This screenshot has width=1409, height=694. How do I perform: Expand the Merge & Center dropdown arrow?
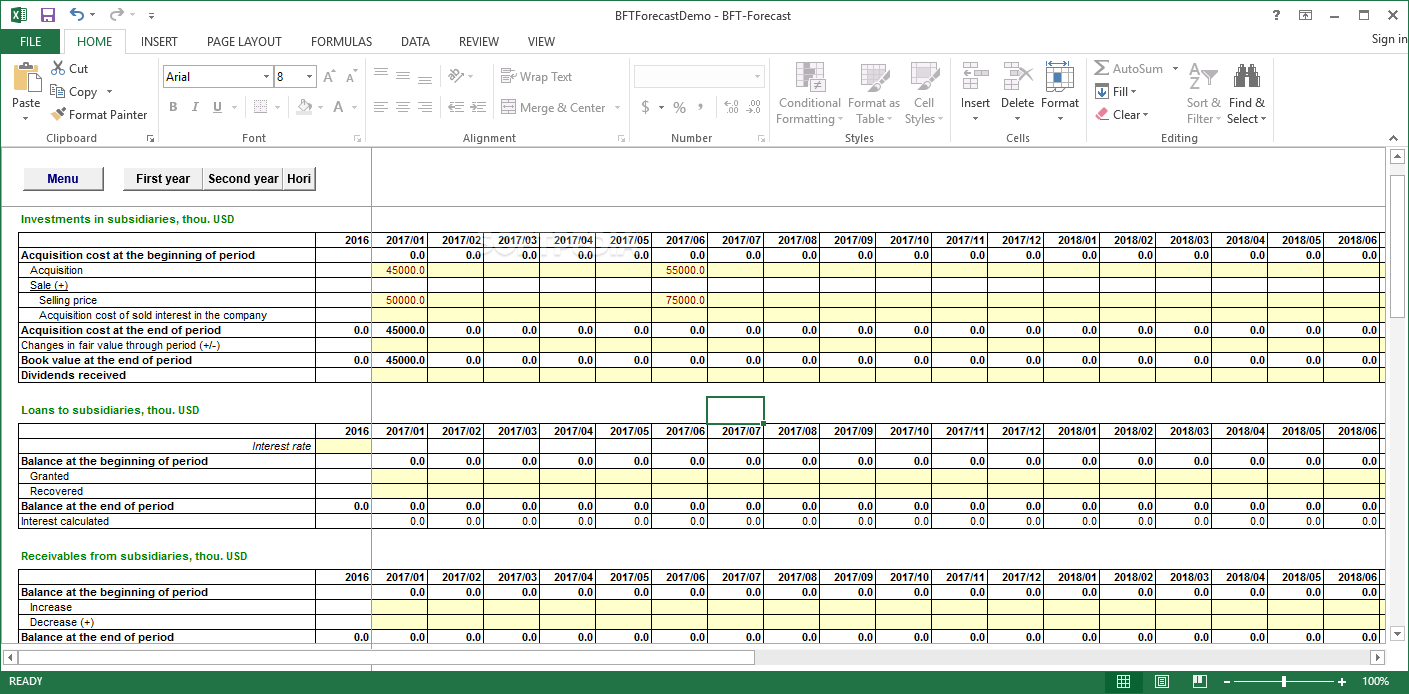click(617, 107)
